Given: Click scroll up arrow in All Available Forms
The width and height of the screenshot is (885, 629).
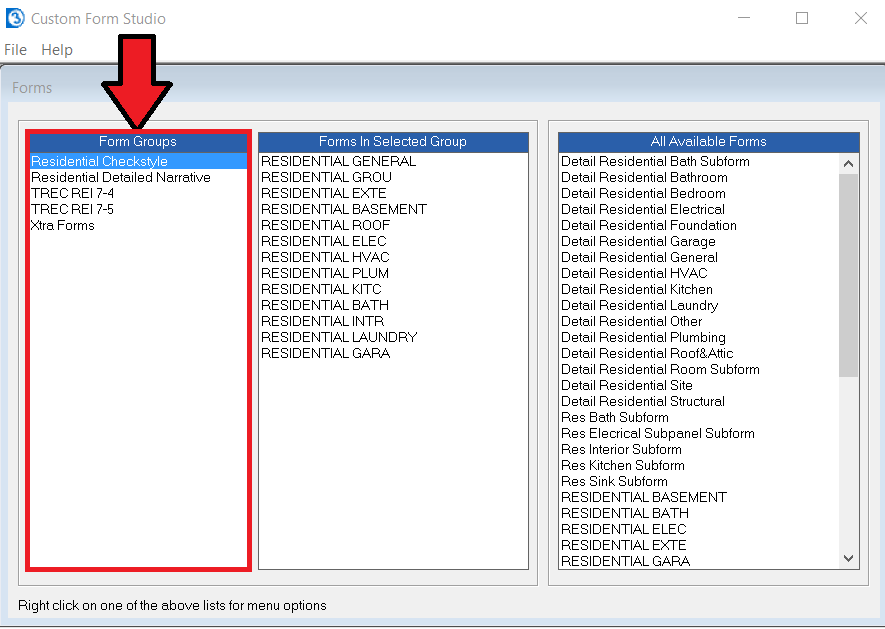Looking at the screenshot, I should pos(848,164).
